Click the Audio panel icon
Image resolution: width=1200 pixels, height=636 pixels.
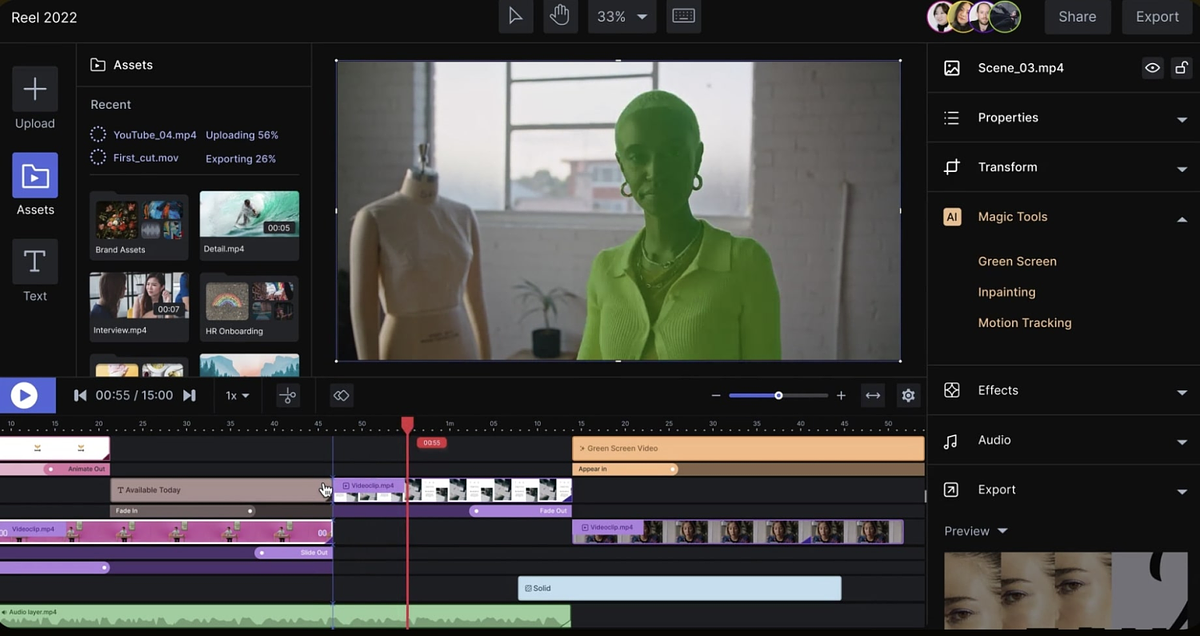click(951, 440)
